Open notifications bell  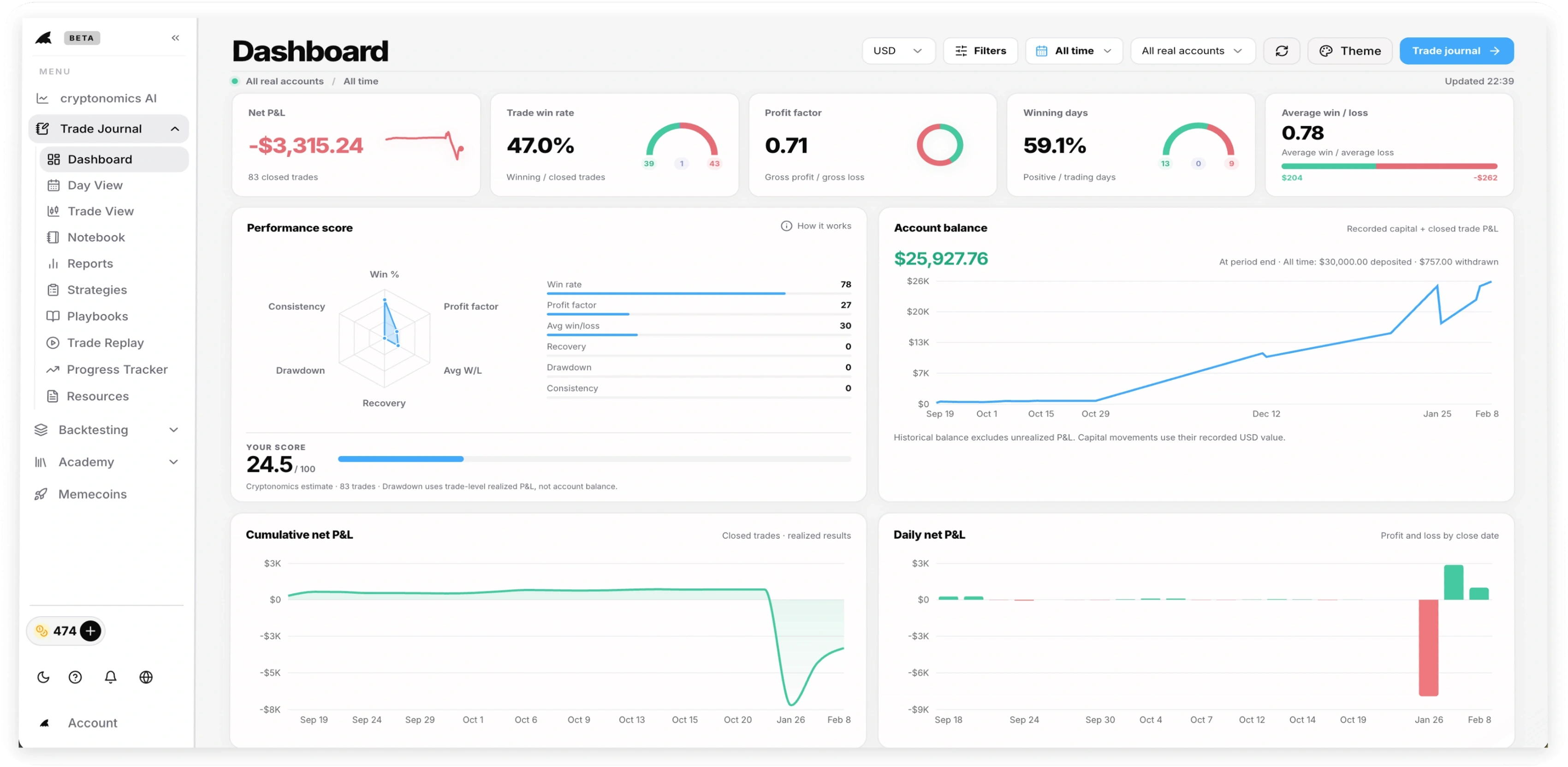coord(110,677)
